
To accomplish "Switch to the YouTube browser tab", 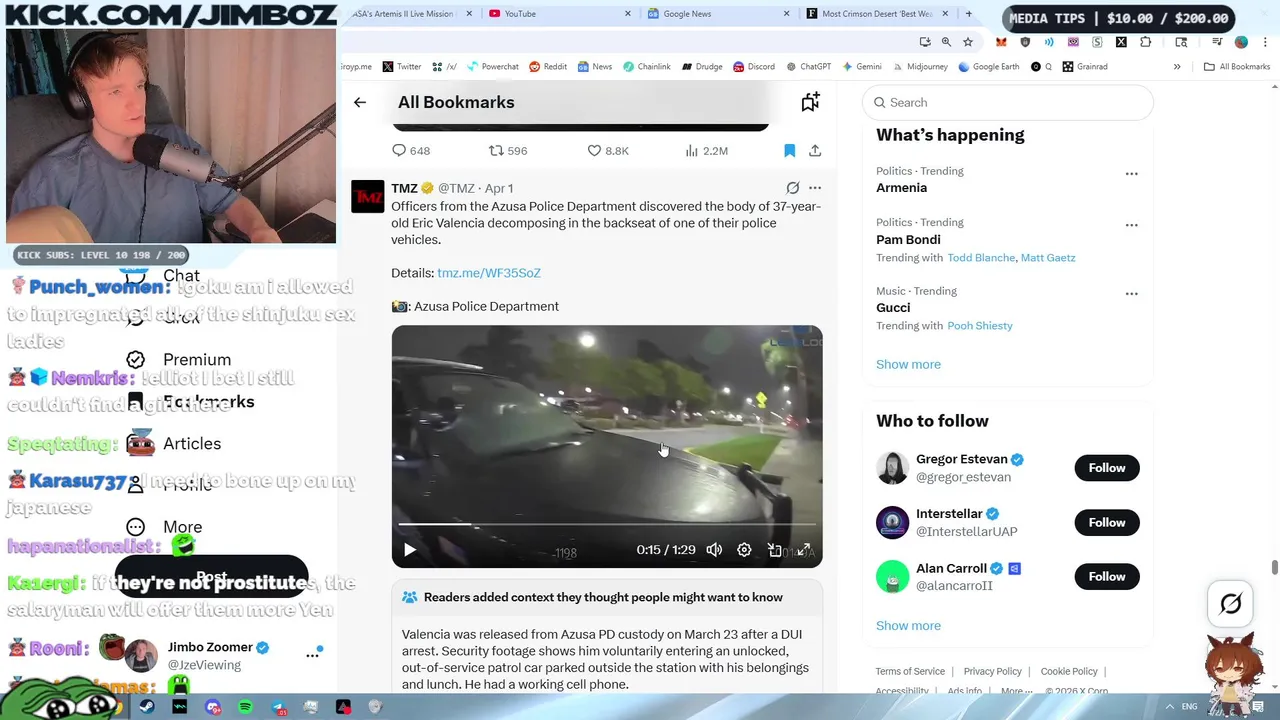I will point(560,14).
